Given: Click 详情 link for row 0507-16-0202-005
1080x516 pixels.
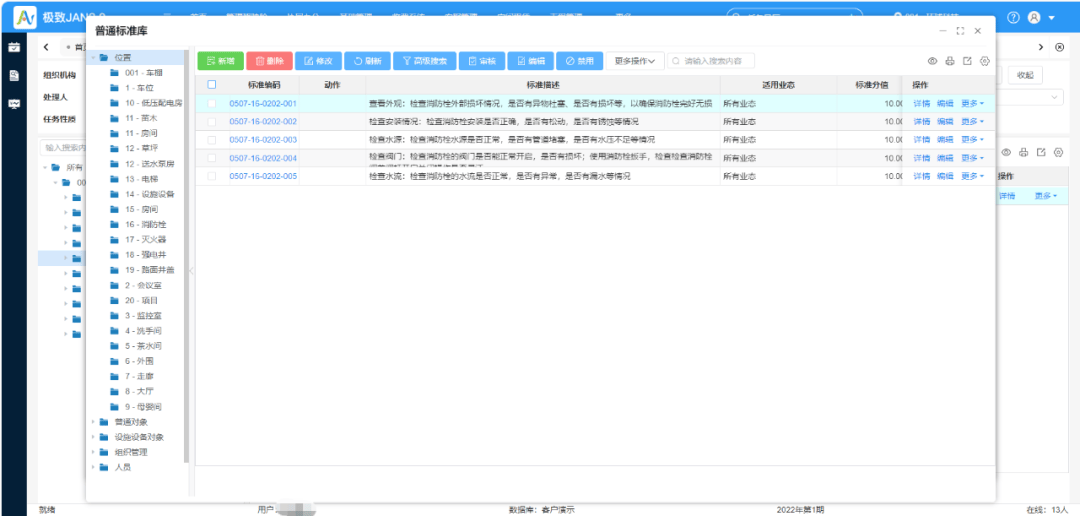Looking at the screenshot, I should click(x=921, y=176).
